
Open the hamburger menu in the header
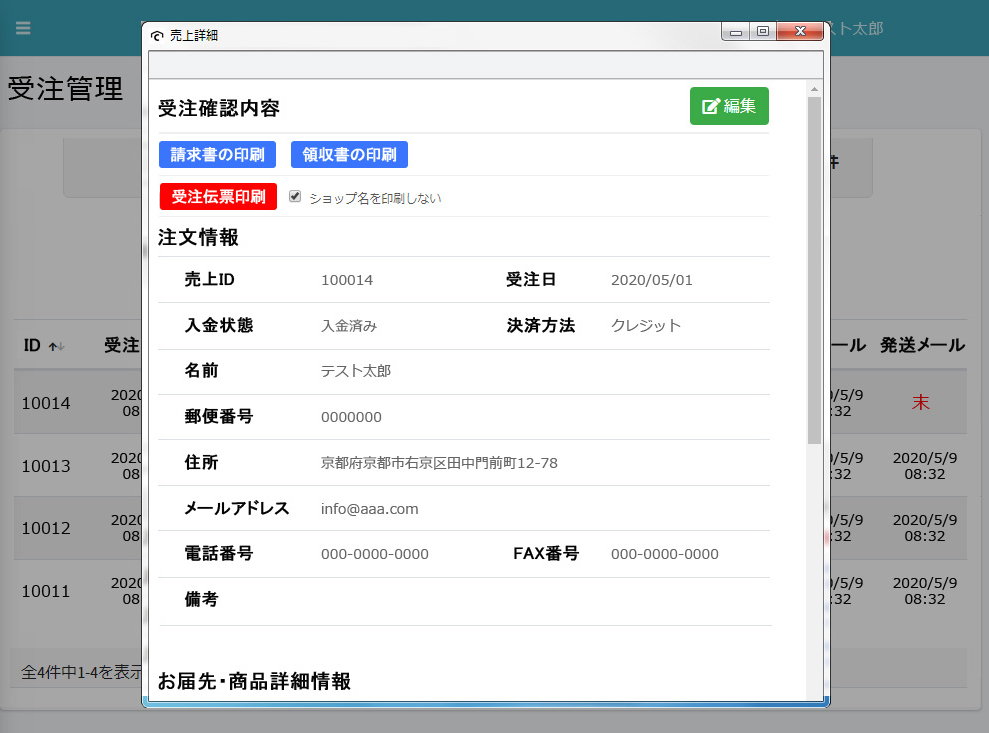pos(23,28)
